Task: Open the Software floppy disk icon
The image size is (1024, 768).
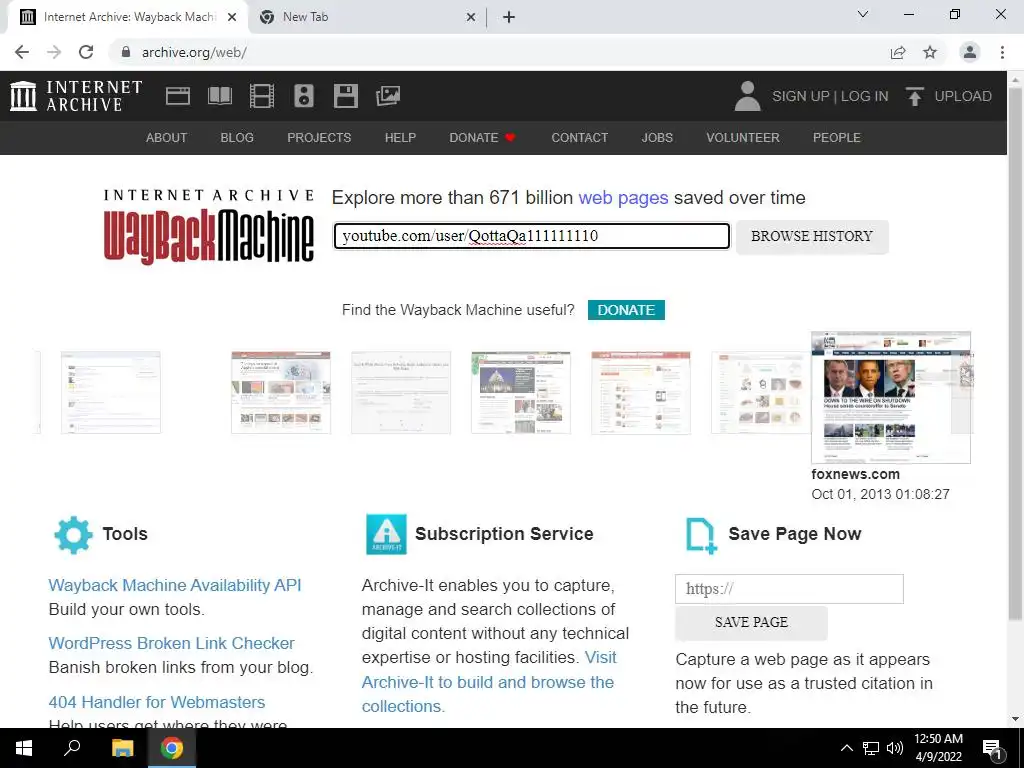Action: [x=345, y=96]
